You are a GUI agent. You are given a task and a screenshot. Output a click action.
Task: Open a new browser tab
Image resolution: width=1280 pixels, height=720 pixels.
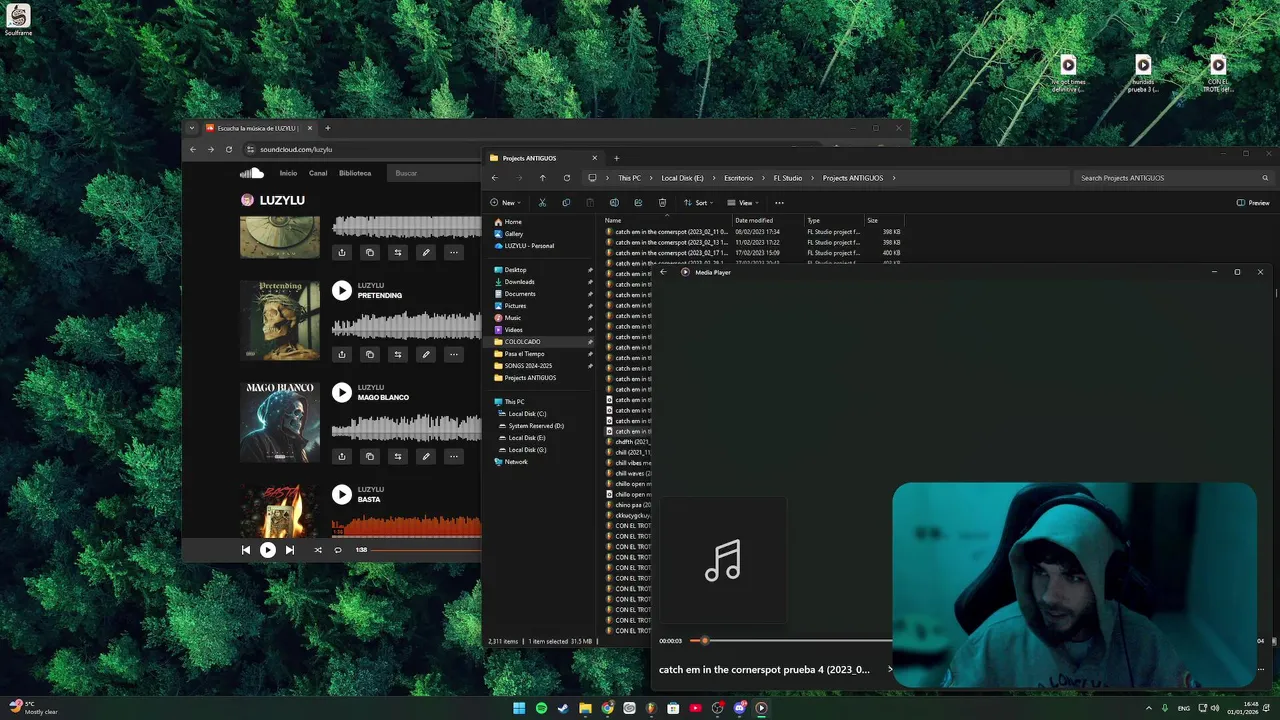(x=327, y=128)
